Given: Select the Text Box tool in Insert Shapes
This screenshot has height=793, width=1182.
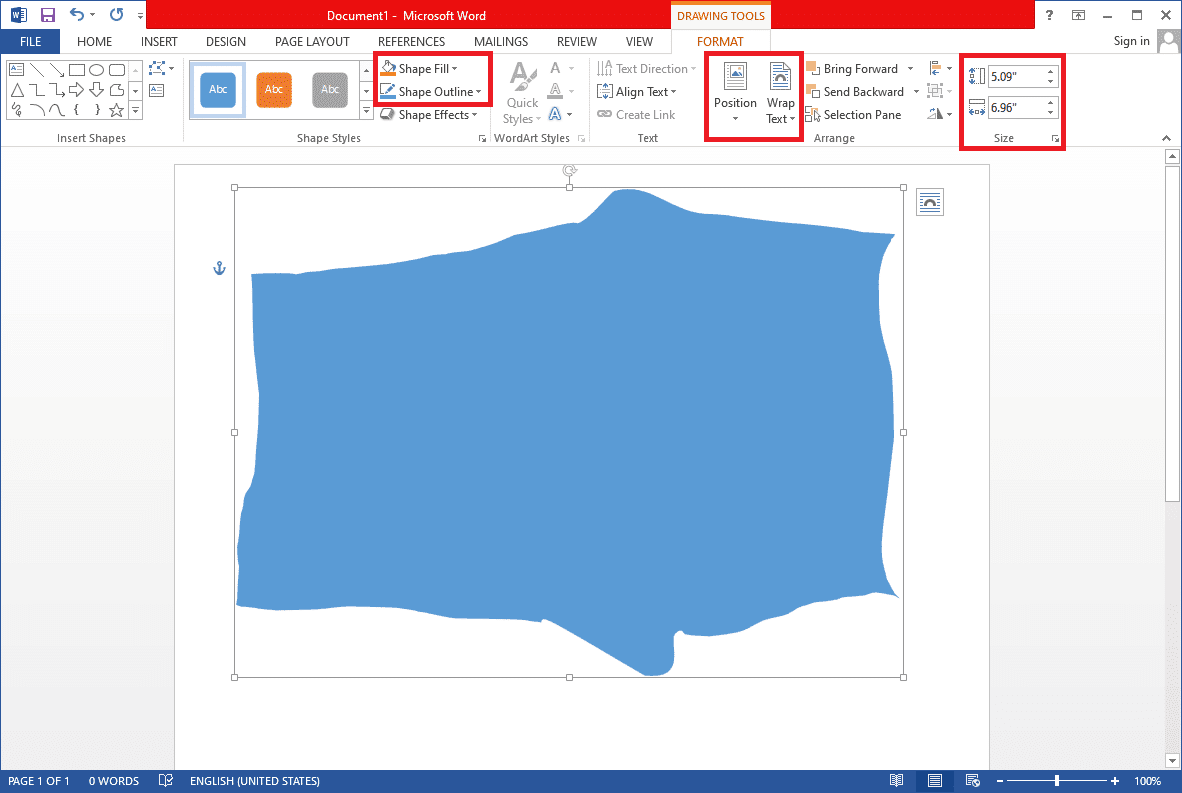Looking at the screenshot, I should (x=16, y=68).
